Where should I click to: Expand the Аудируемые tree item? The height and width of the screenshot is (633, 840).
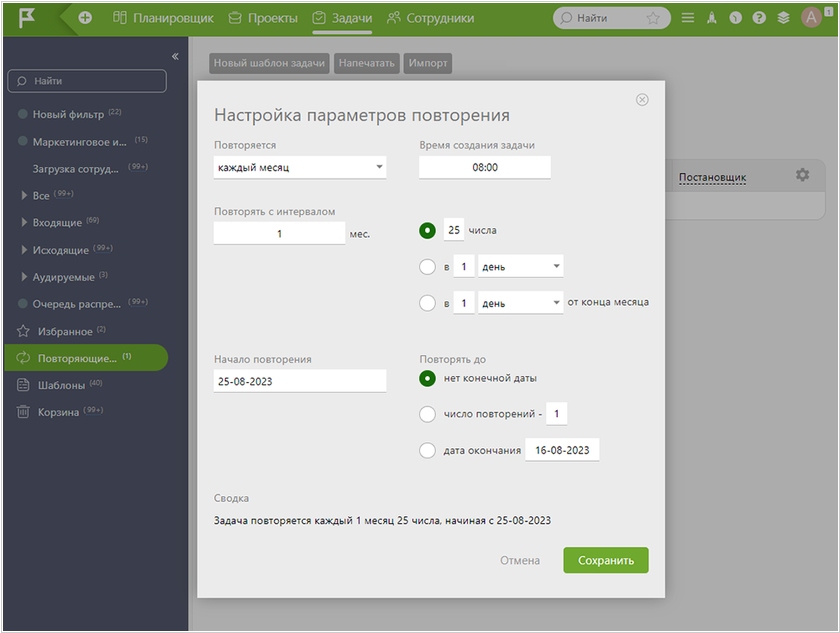pyautogui.click(x=24, y=277)
